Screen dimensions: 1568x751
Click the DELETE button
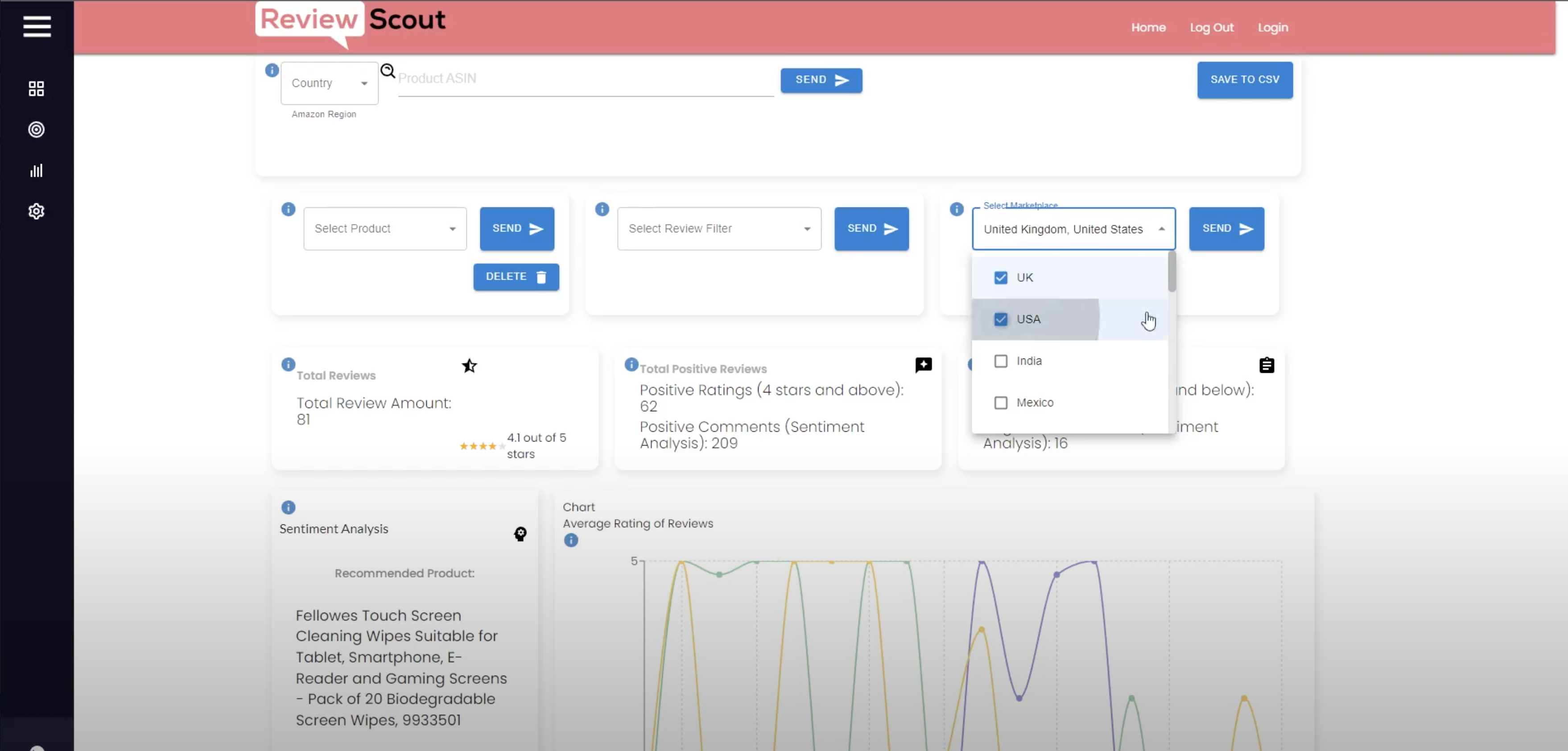[516, 277]
